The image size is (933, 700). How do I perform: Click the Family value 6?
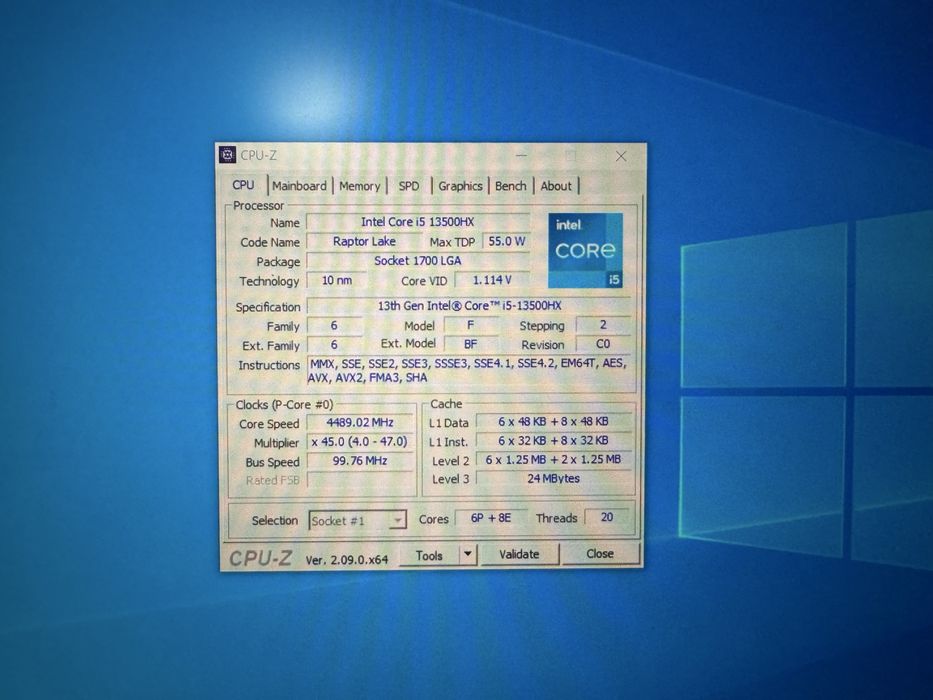(334, 326)
